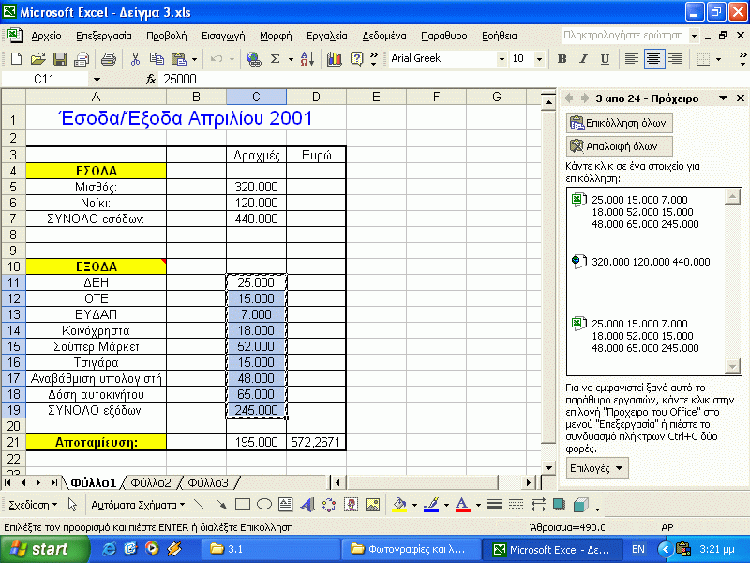This screenshot has width=750, height=563.
Task: Open the Arial Greek font dropdown
Action: [x=501, y=59]
